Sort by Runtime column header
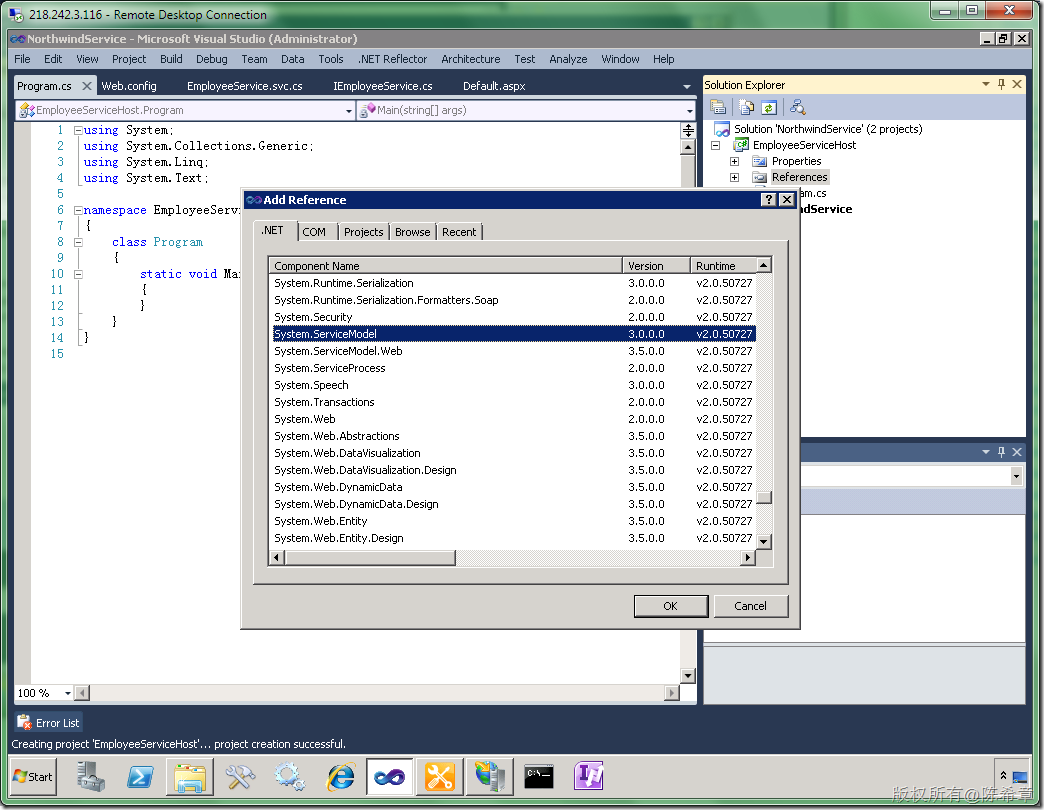 click(x=723, y=266)
